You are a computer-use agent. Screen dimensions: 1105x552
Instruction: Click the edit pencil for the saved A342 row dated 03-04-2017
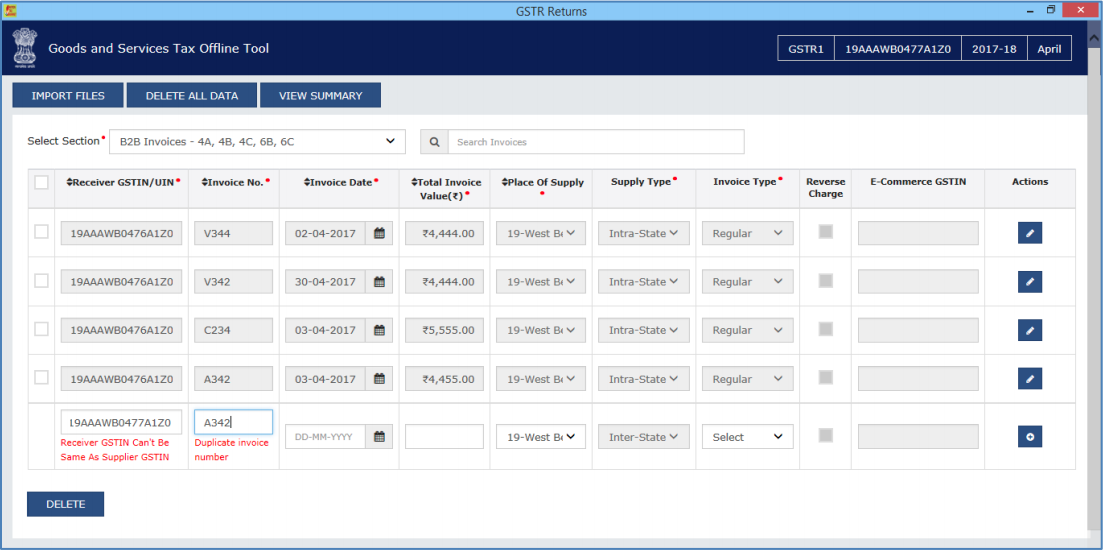click(1030, 379)
